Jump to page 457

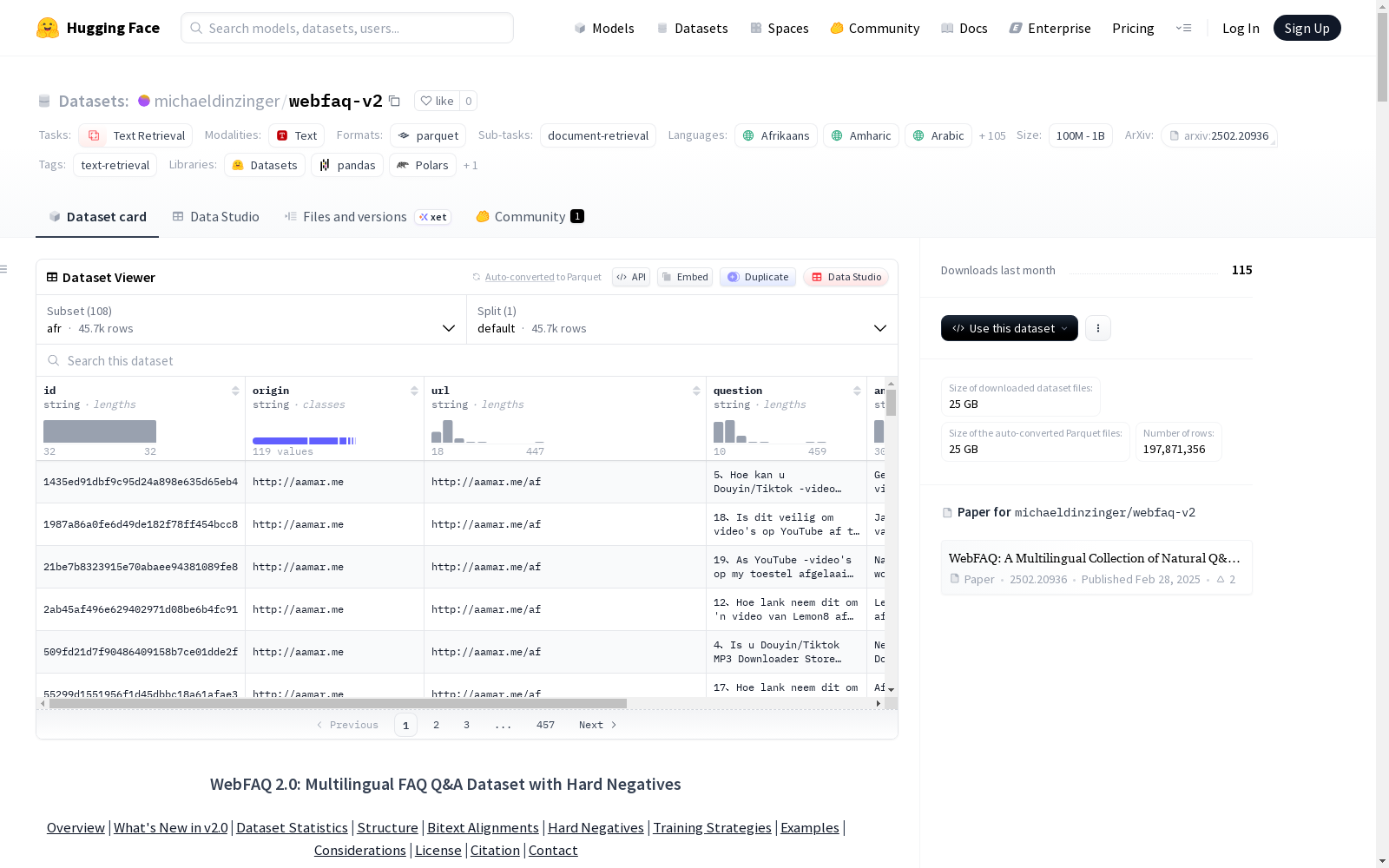[x=545, y=725]
